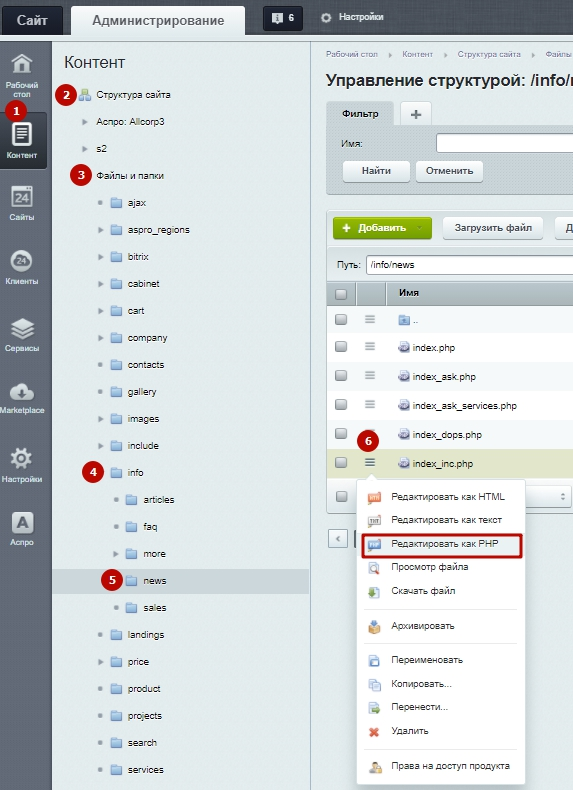The image size is (573, 790).
Task: Open the Клиенты sidebar section
Action: click(x=22, y=267)
